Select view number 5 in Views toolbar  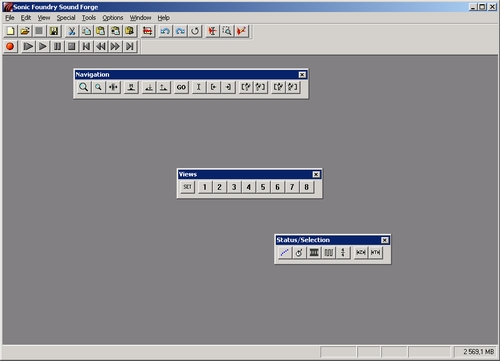tap(263, 187)
